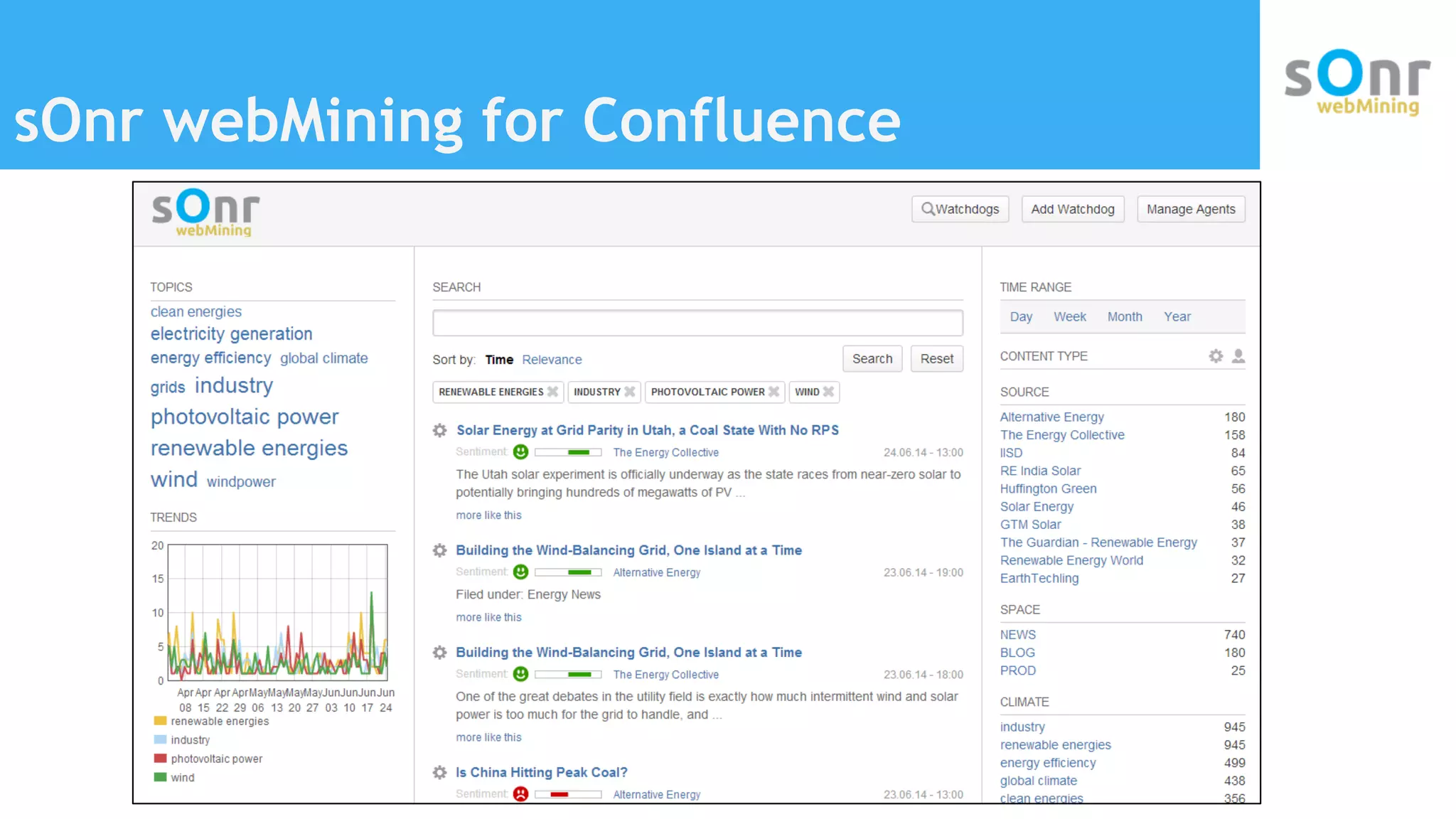Viewport: 1456px width, 819px height.
Task: Remove the WIND filter tag
Action: pos(828,392)
